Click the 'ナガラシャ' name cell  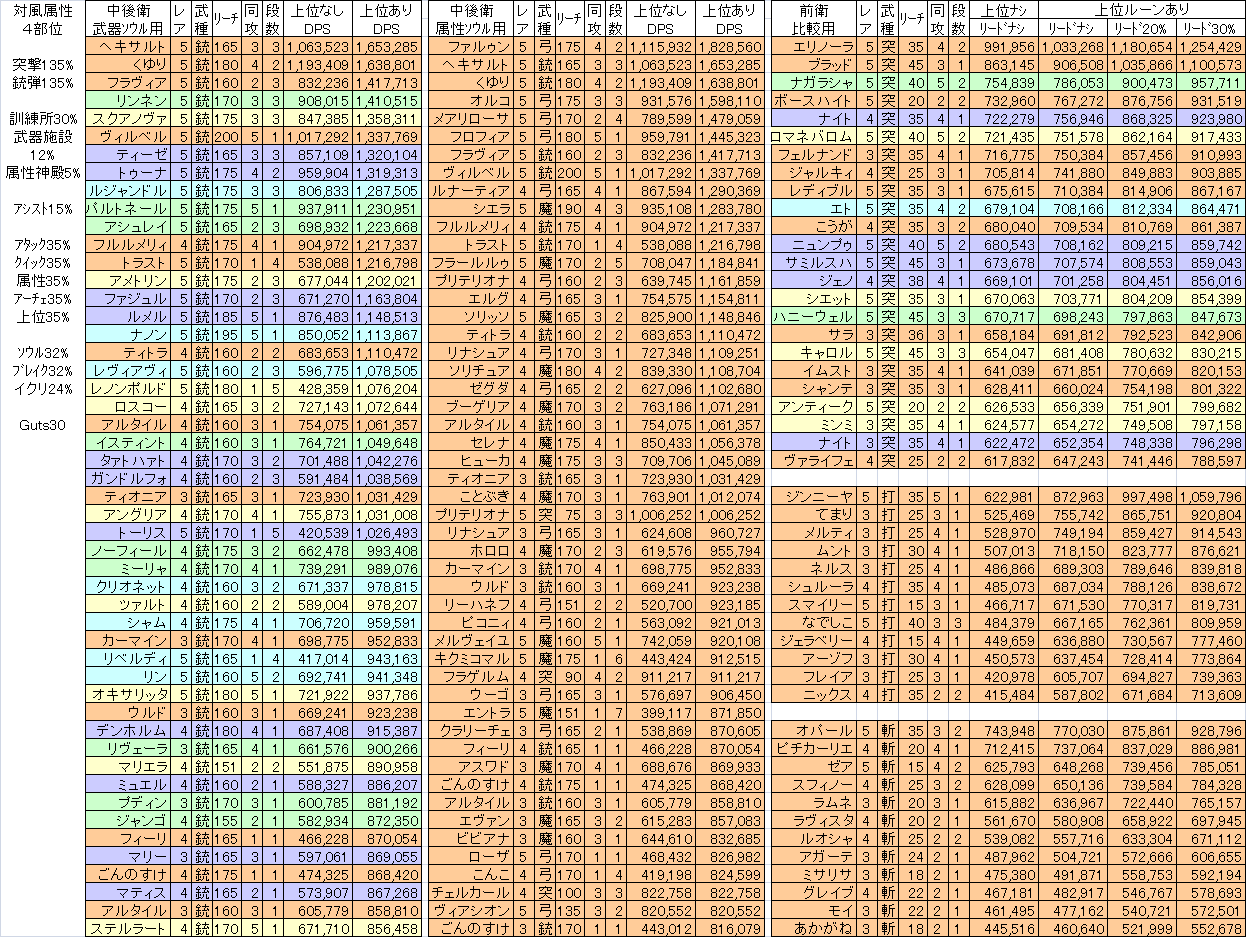[x=814, y=82]
